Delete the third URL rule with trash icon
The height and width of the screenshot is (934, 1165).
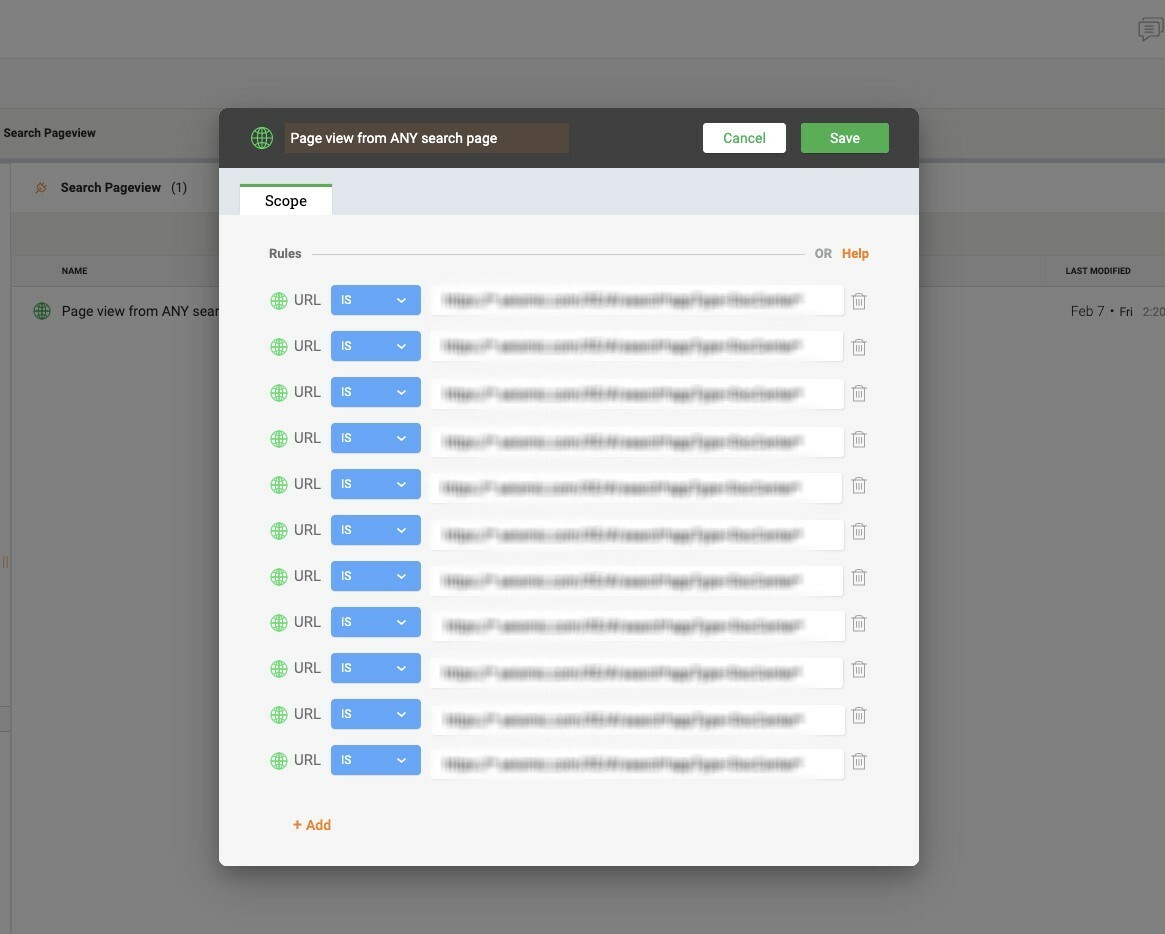pyautogui.click(x=859, y=393)
